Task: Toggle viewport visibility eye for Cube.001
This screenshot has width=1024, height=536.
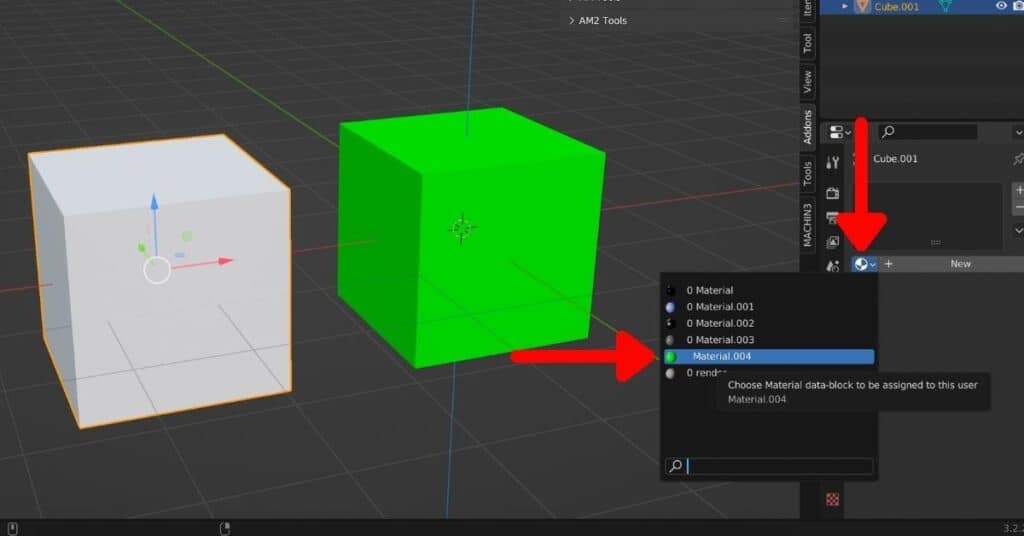Action: (1001, 6)
